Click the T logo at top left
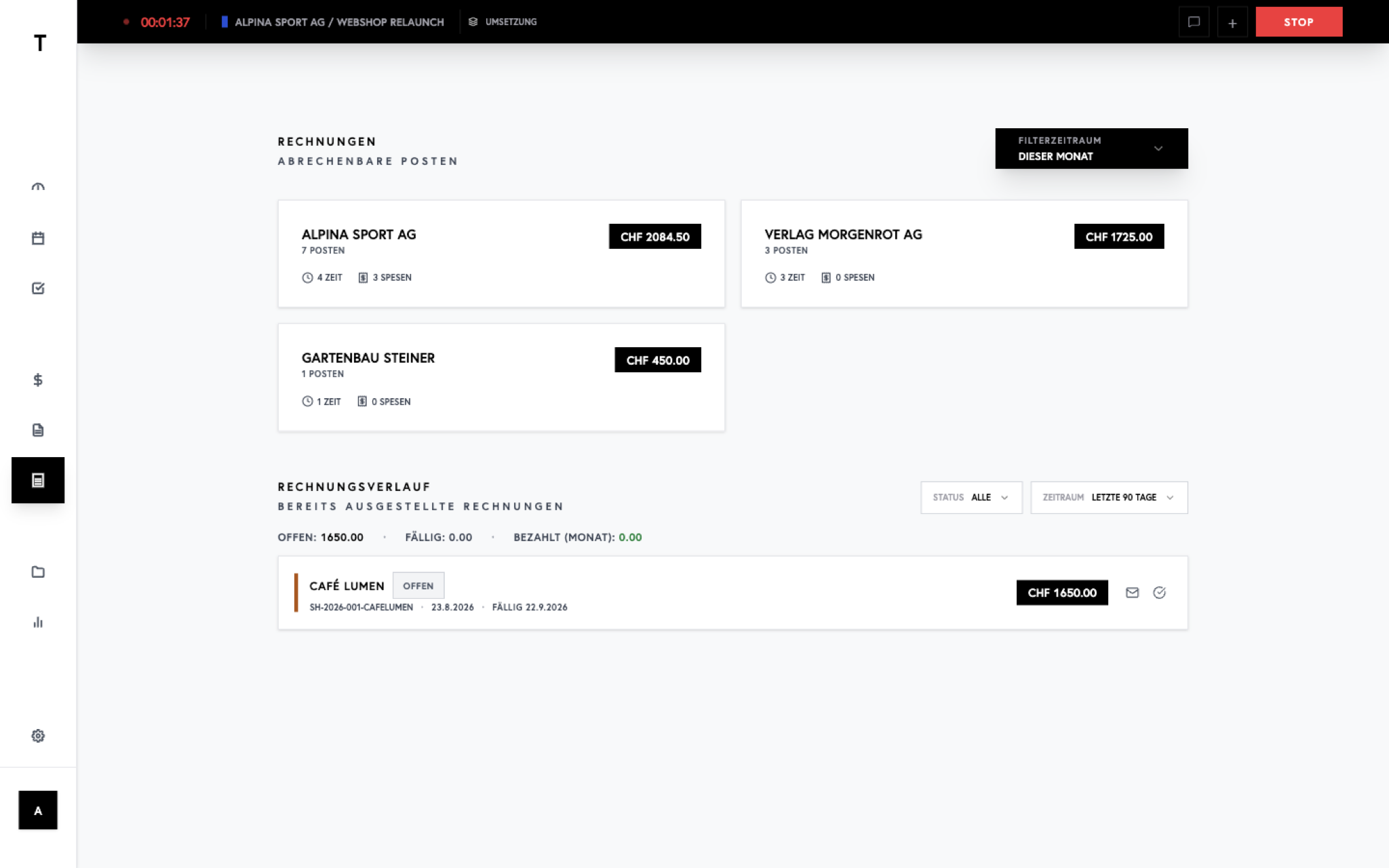 point(40,43)
